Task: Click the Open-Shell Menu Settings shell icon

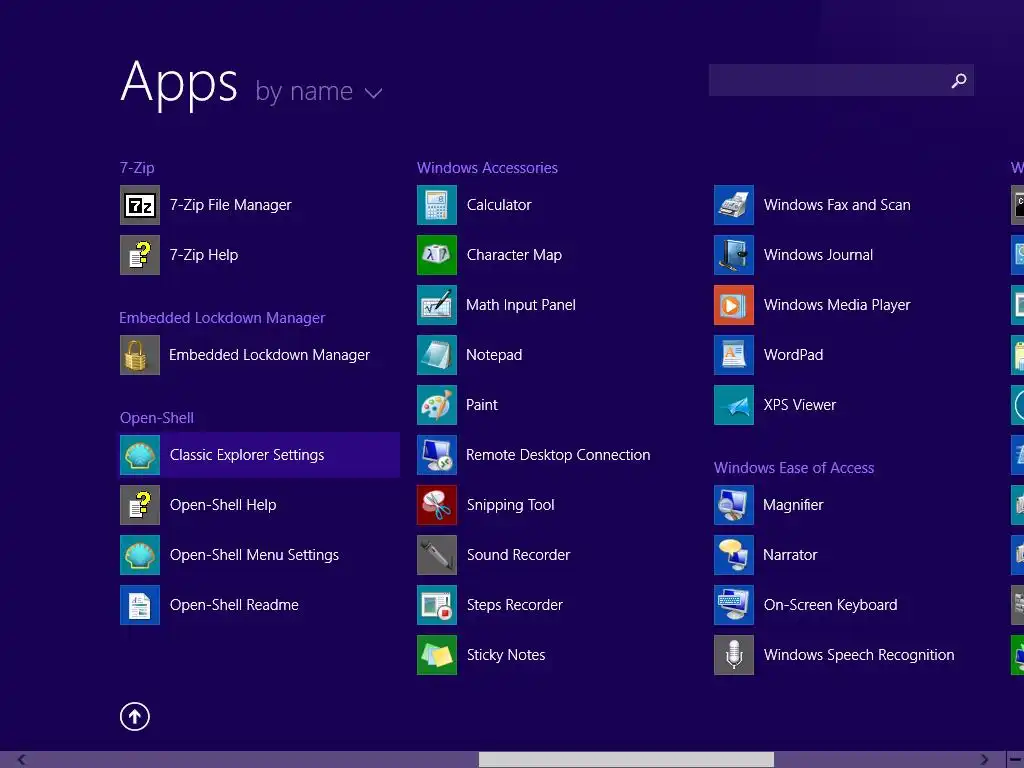Action: pyautogui.click(x=140, y=555)
